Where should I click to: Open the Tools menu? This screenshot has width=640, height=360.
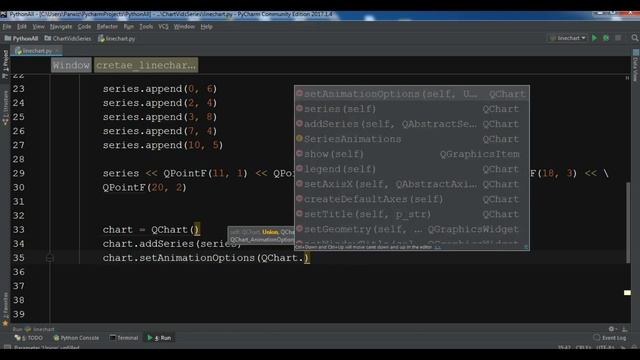(x=146, y=27)
